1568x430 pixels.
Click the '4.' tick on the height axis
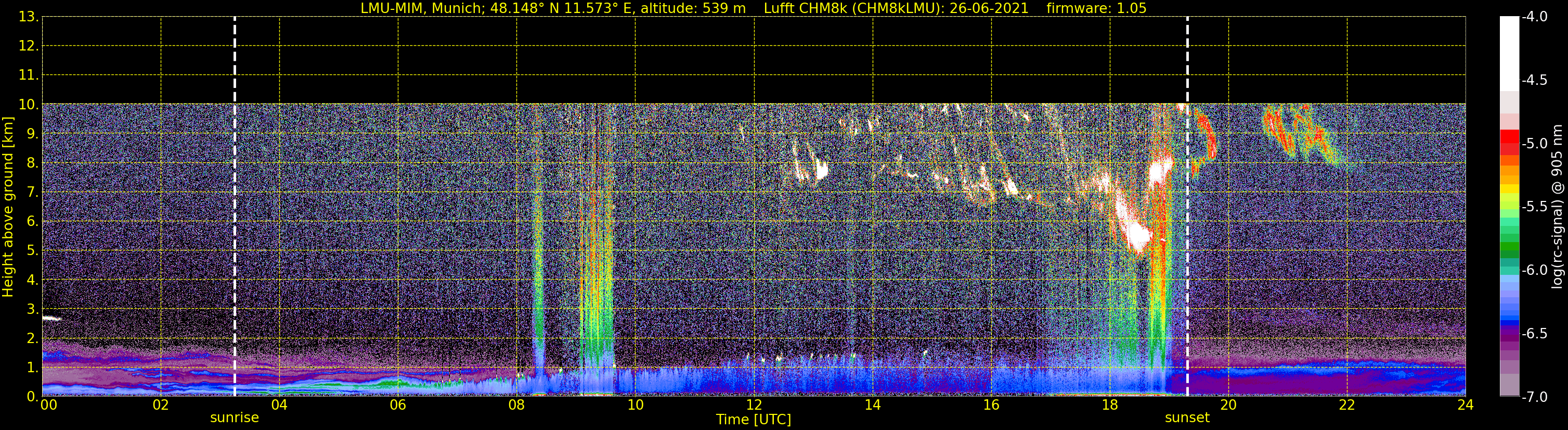click(x=32, y=280)
